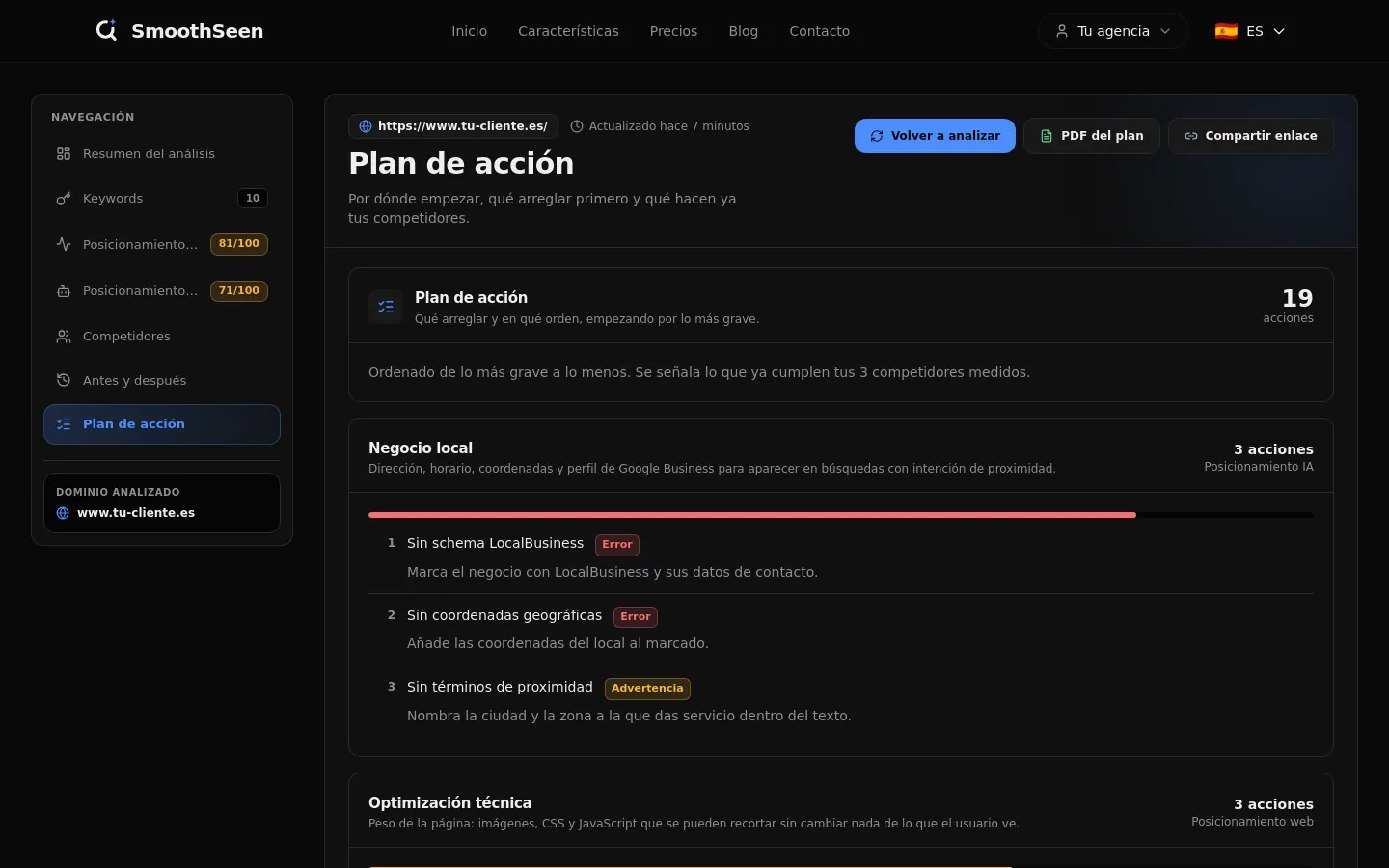The height and width of the screenshot is (868, 1389).
Task: Click the clock icon beside Actualizado
Action: click(577, 126)
